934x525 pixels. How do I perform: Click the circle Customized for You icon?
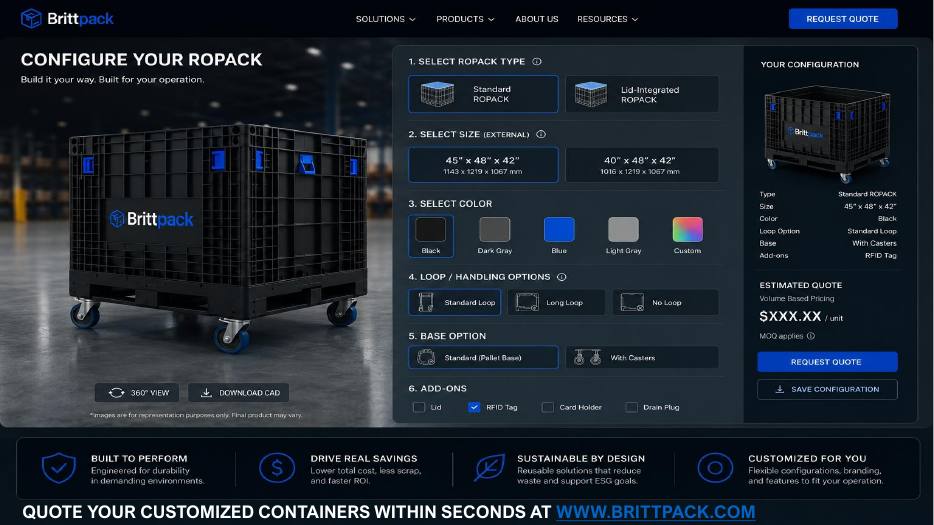click(x=715, y=468)
